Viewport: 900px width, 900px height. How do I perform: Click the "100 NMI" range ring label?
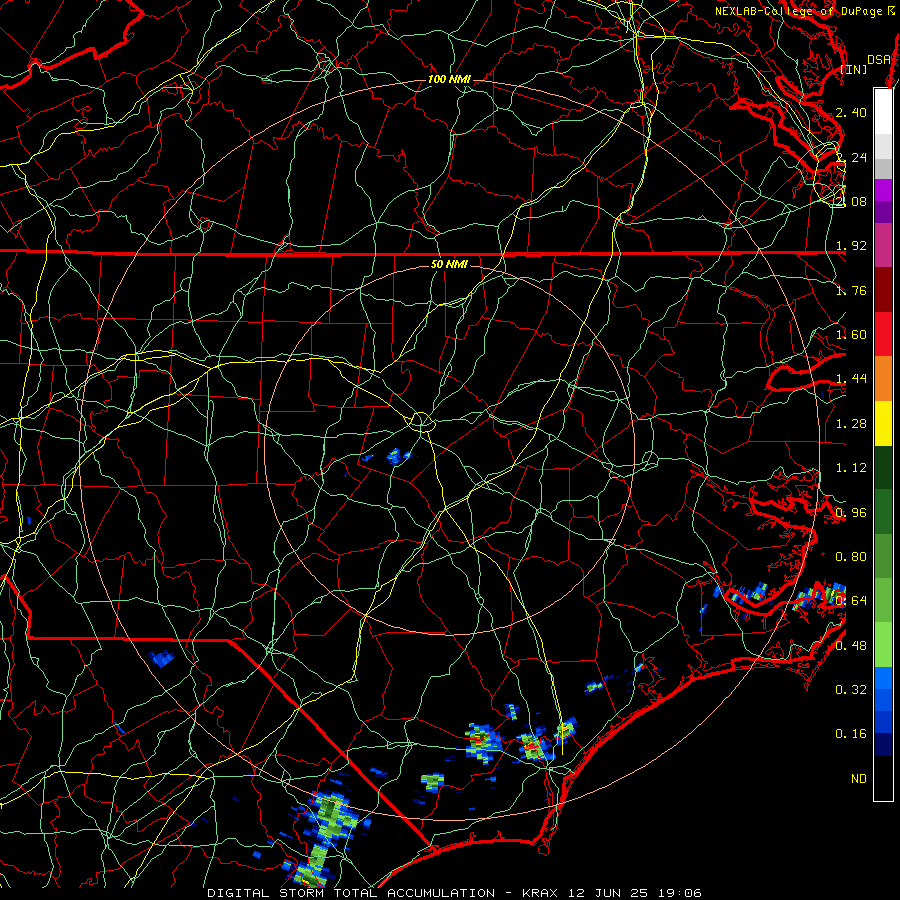tap(449, 79)
